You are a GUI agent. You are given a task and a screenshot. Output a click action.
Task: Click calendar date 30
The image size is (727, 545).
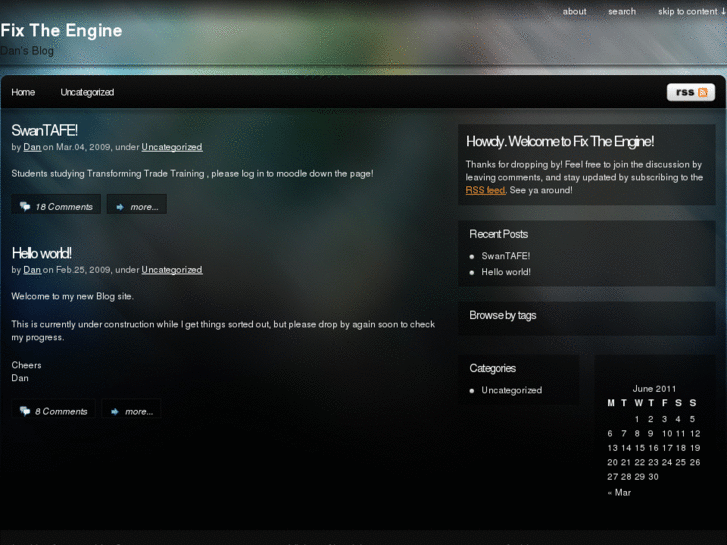(x=653, y=477)
